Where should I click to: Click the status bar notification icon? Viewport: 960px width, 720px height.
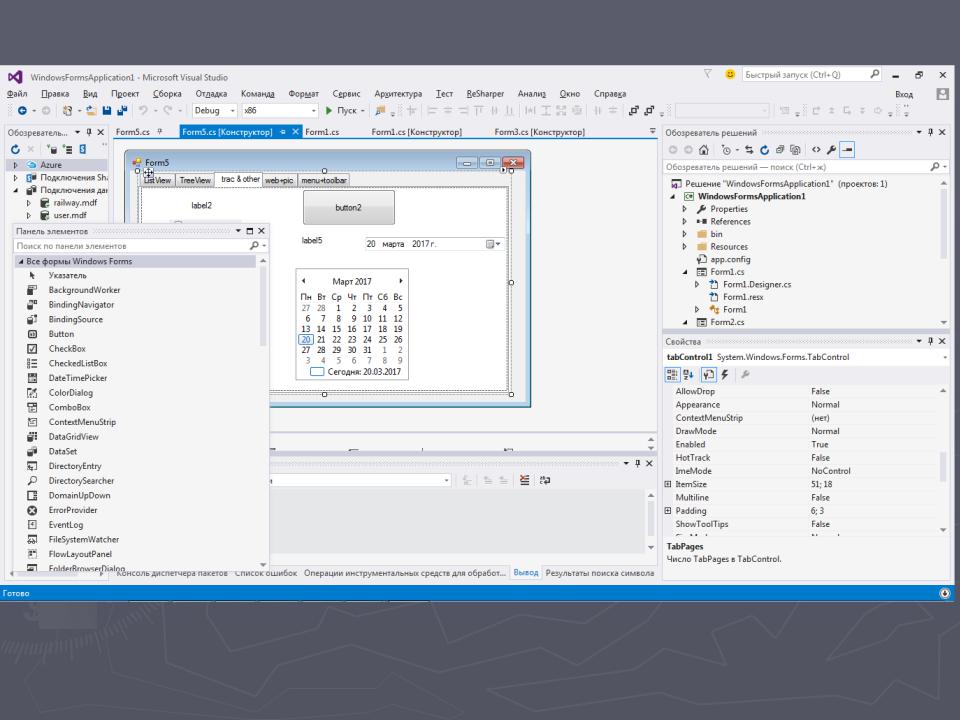coord(944,593)
